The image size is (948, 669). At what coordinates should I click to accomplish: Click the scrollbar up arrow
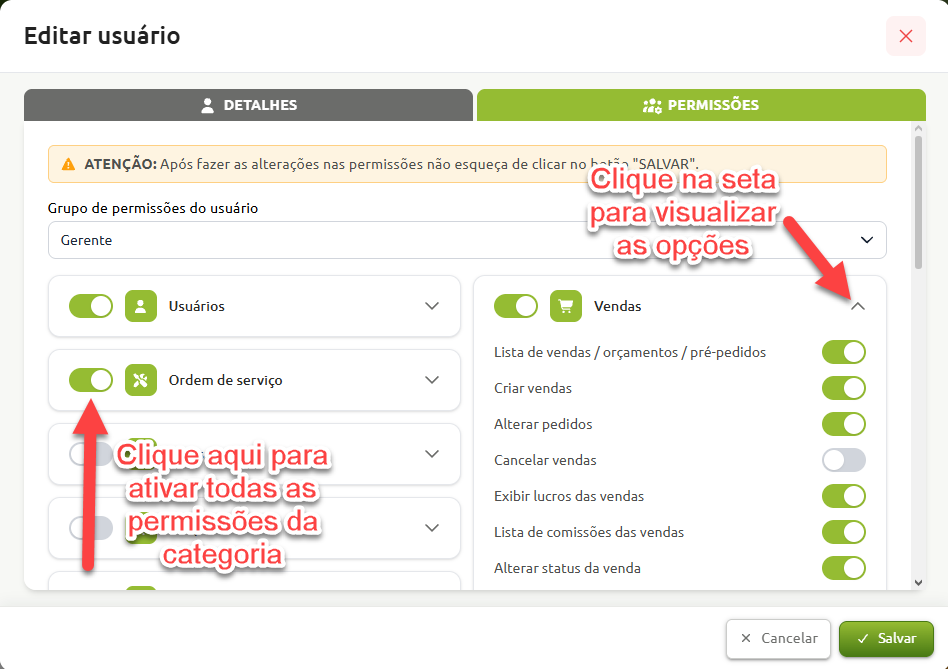[918, 128]
